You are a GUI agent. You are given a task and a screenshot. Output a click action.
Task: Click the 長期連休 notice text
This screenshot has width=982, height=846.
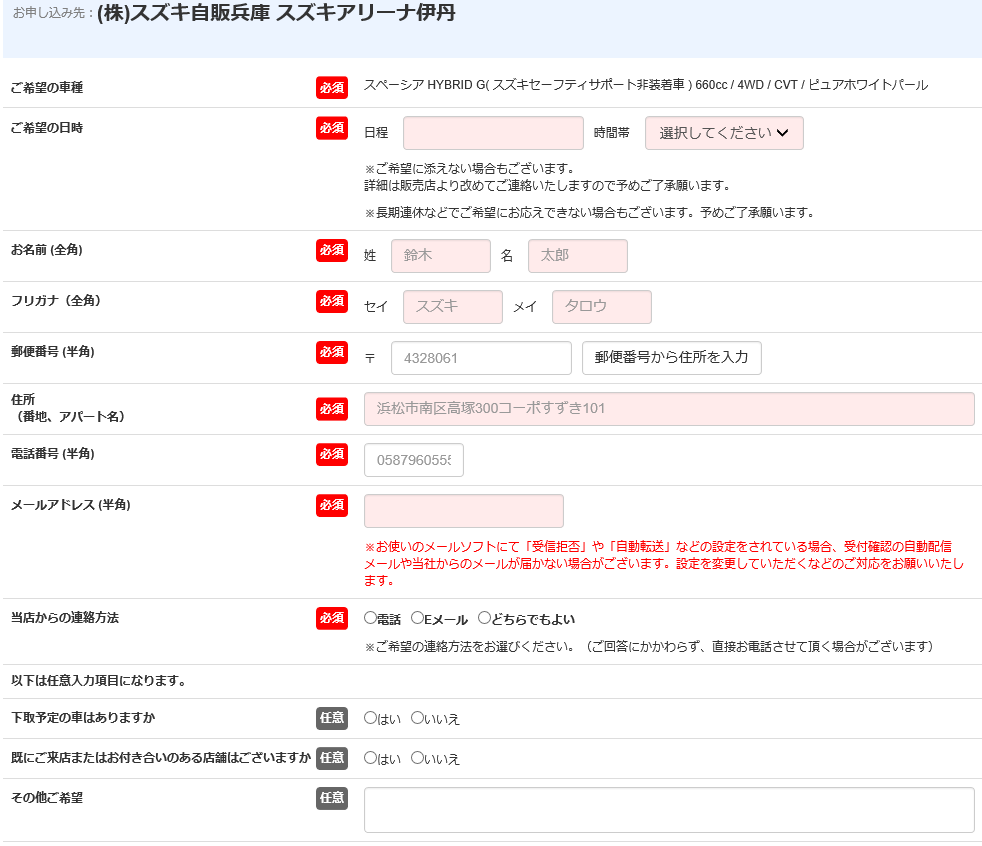coord(589,213)
